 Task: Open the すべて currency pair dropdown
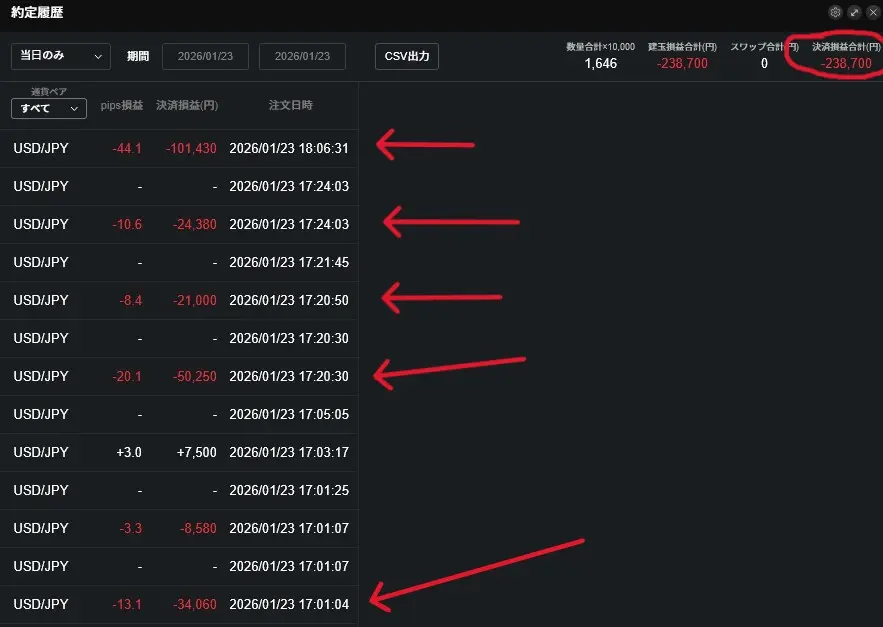pyautogui.click(x=49, y=108)
